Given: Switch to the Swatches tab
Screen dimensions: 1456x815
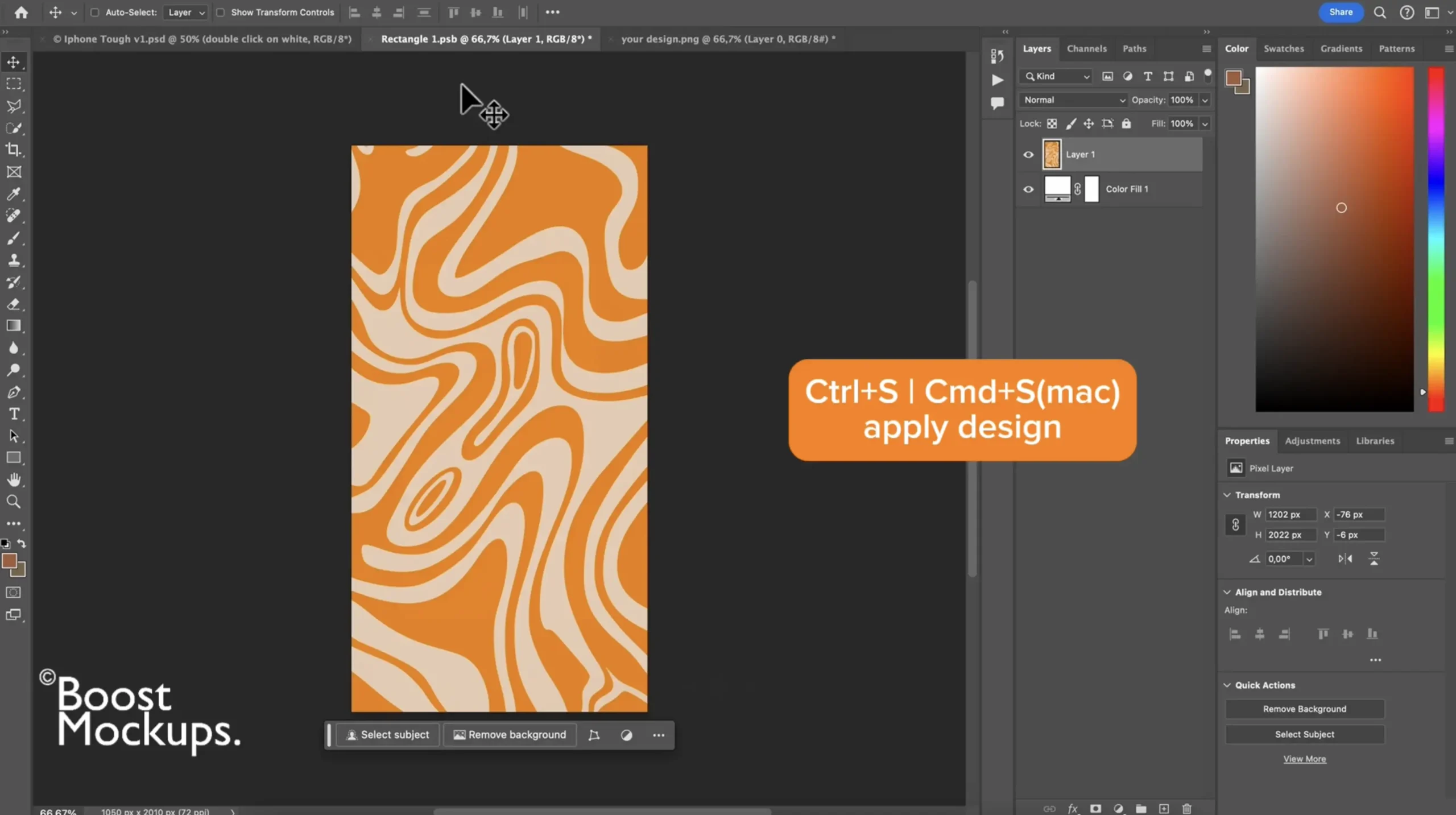Looking at the screenshot, I should point(1284,49).
